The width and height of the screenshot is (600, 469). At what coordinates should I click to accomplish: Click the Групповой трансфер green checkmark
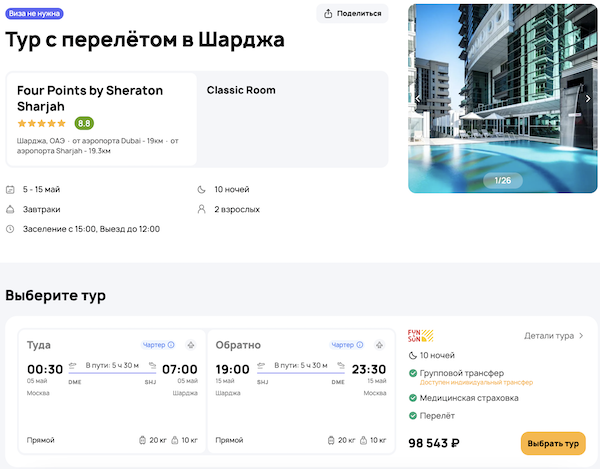tap(413, 374)
